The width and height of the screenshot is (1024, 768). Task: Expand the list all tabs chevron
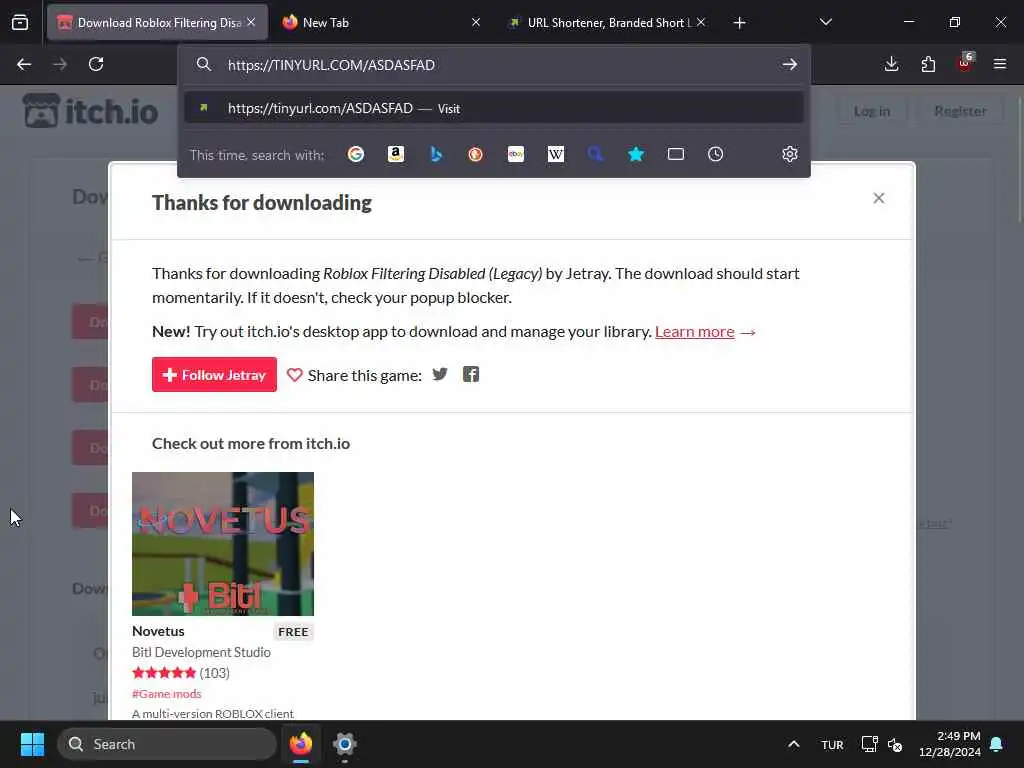coord(826,22)
